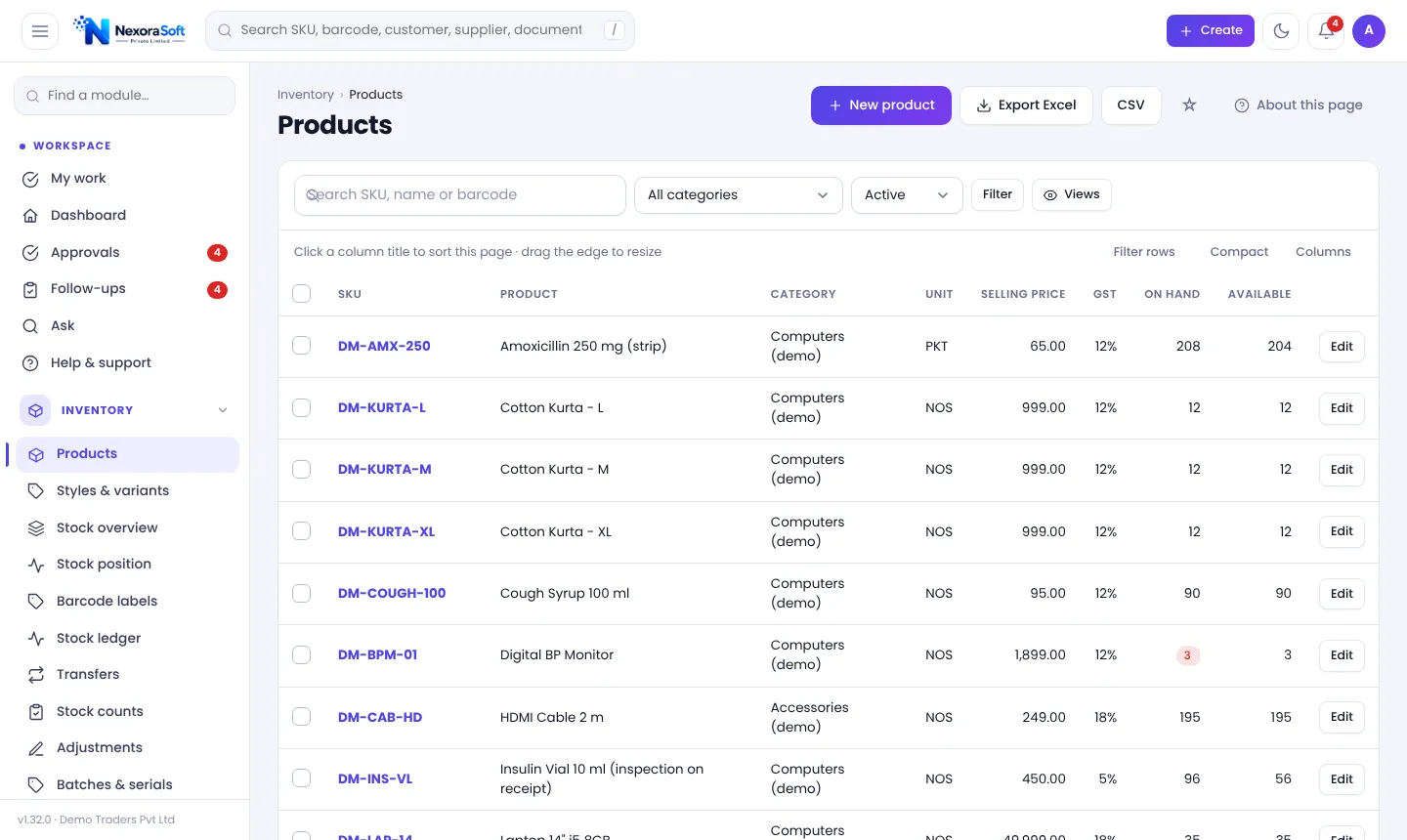The width and height of the screenshot is (1407, 840).
Task: Tick the checkbox for DM-KURTA-L
Action: point(302,407)
